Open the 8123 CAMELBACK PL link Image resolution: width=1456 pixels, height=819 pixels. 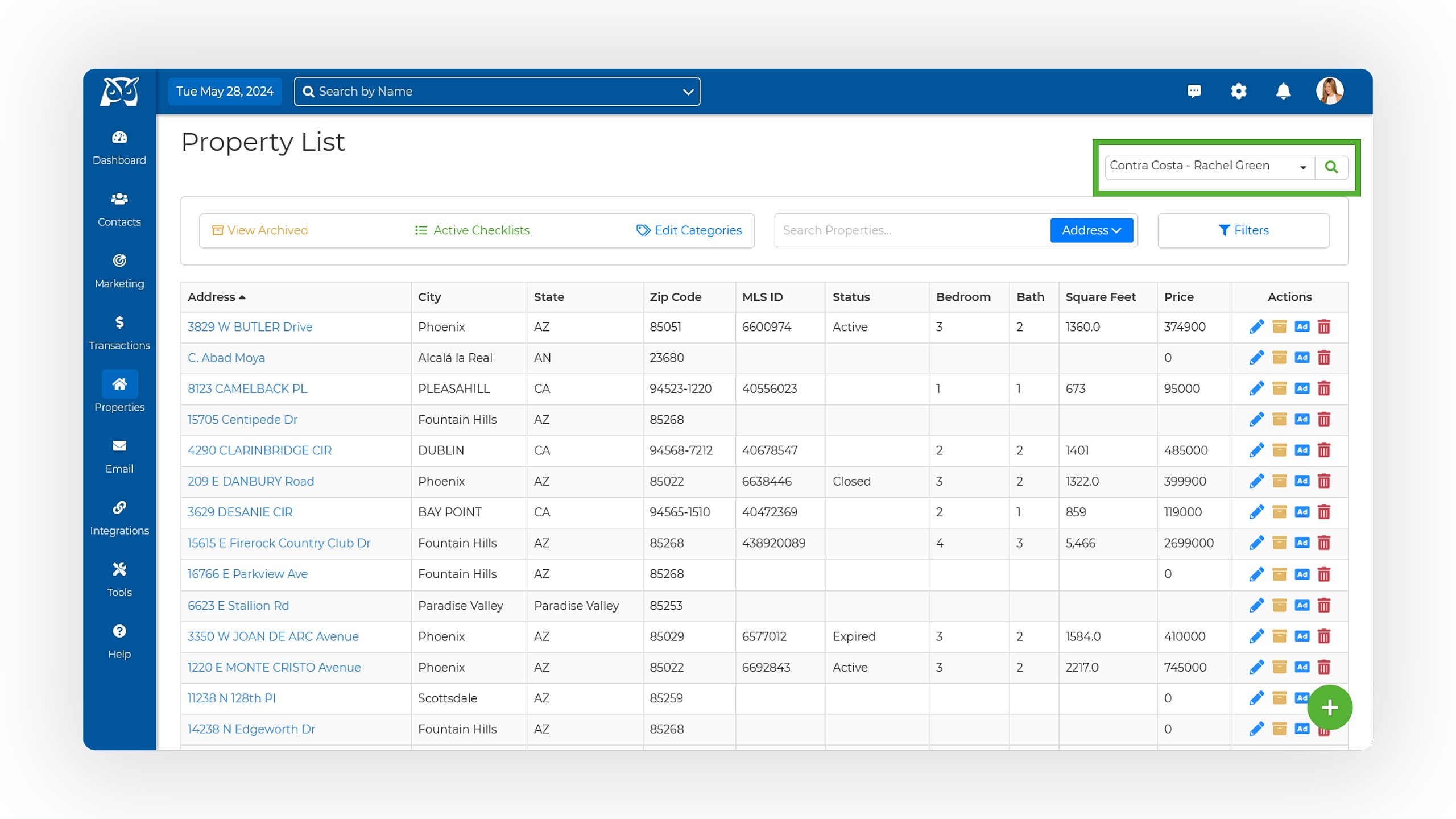(247, 388)
